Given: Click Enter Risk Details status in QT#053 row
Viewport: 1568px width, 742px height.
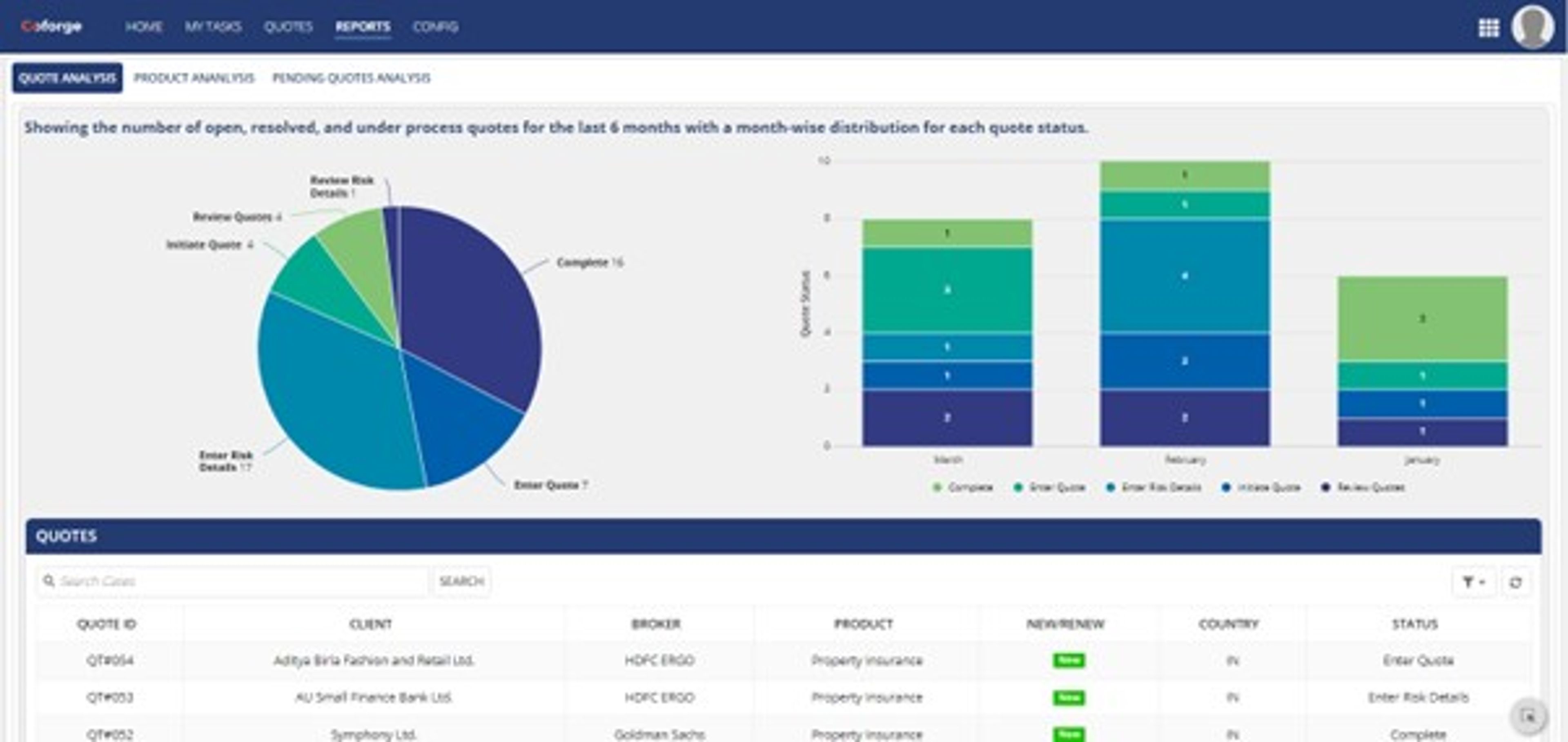Looking at the screenshot, I should pos(1418,697).
